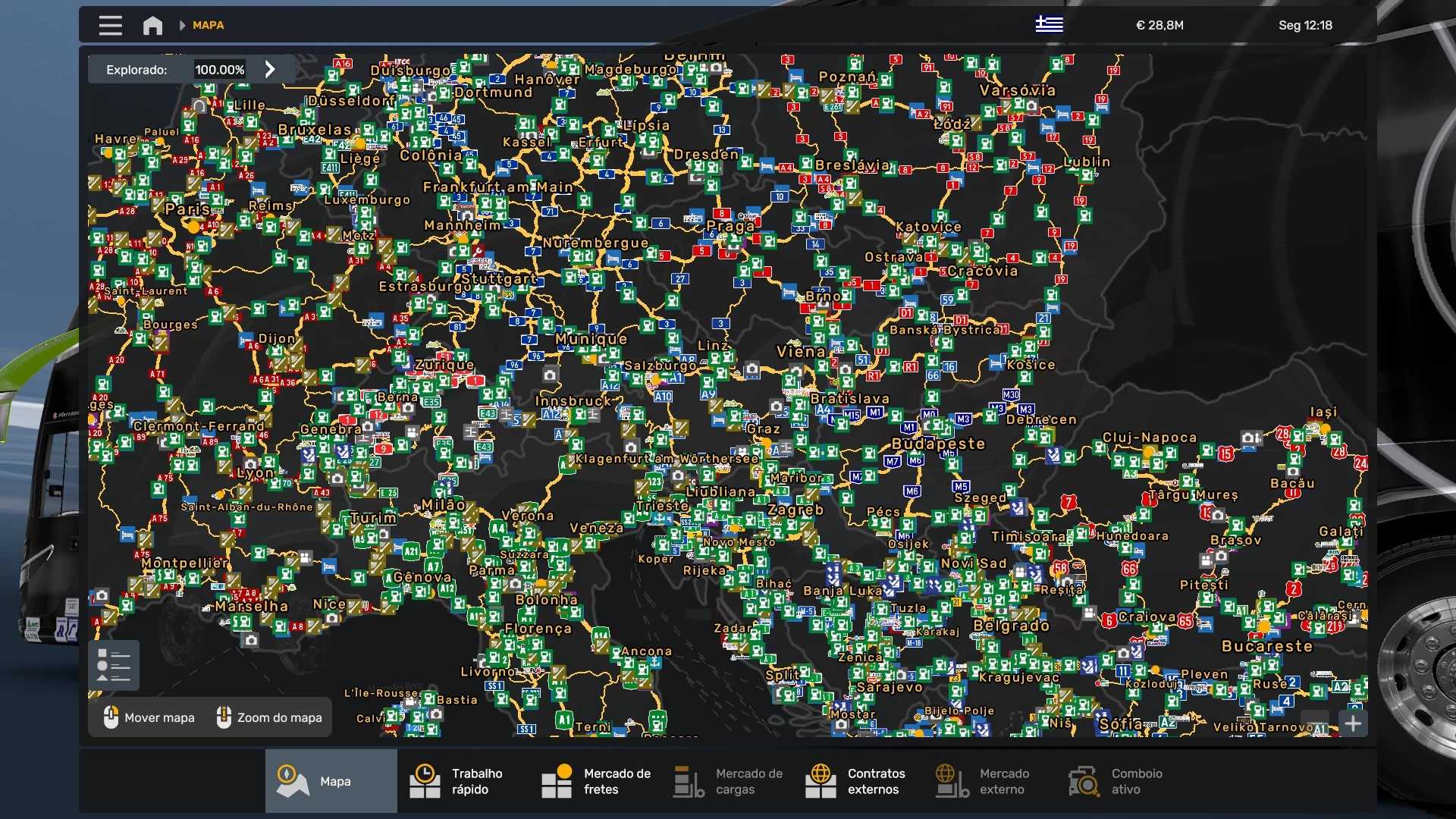Click the € 28,8M balance display
This screenshot has height=819, width=1456.
click(1159, 25)
